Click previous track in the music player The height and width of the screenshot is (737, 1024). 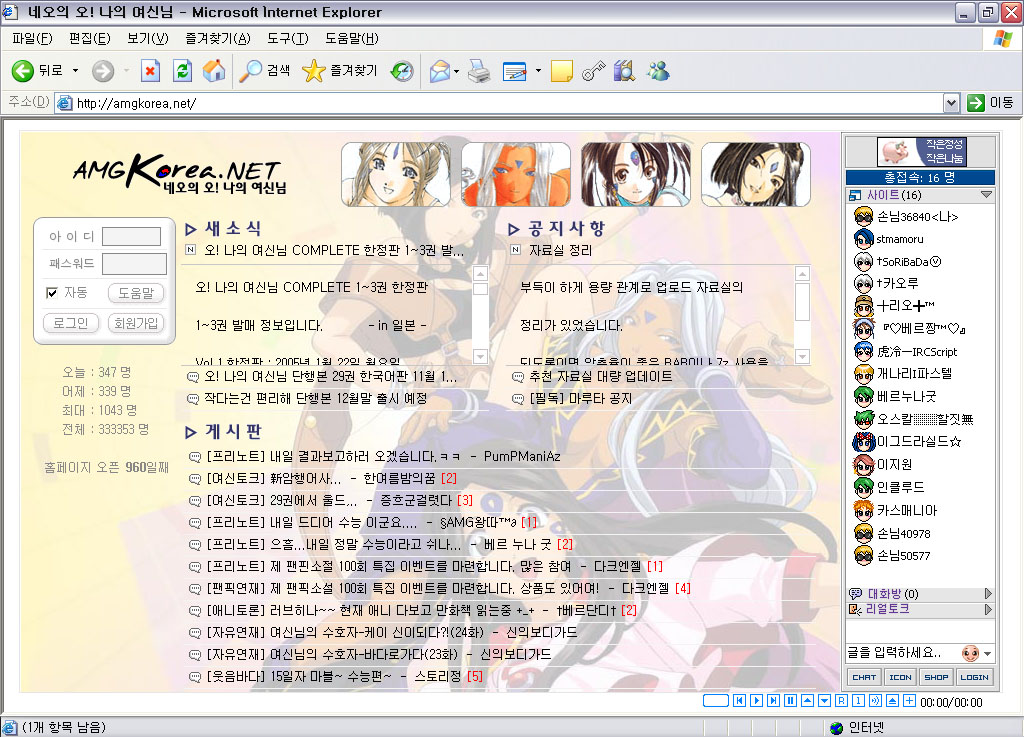[739, 700]
